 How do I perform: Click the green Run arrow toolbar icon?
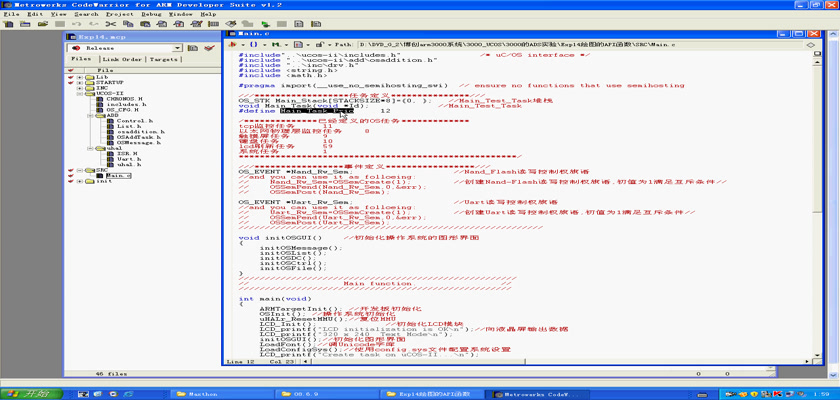pos(265,24)
